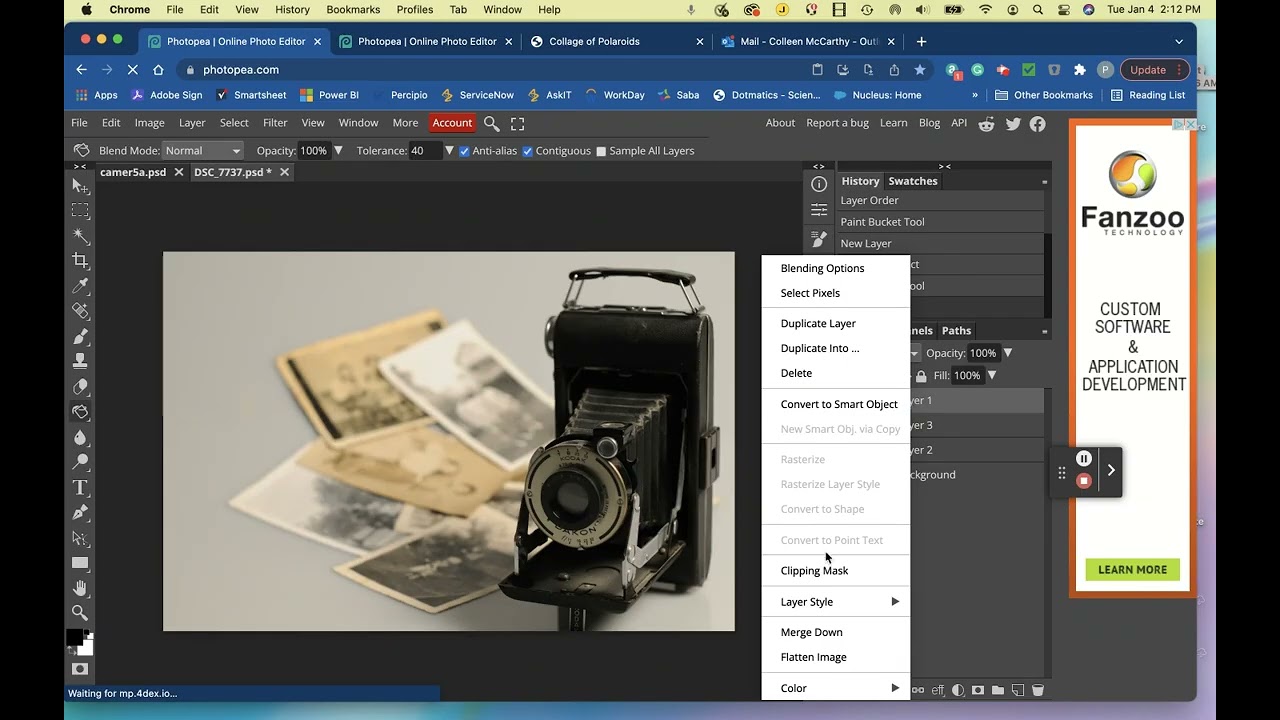Select the Eyedropper tool

coord(80,286)
